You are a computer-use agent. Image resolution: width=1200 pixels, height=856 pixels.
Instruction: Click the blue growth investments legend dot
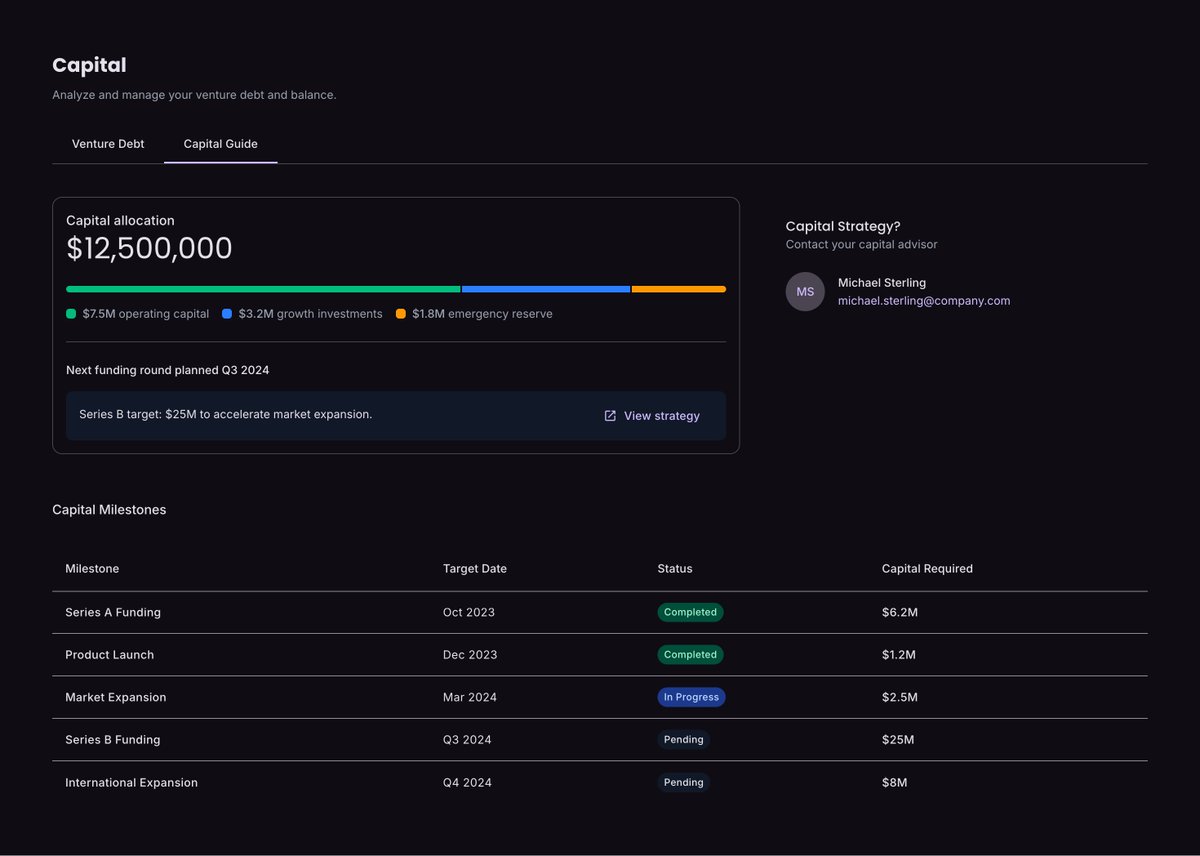(x=227, y=314)
